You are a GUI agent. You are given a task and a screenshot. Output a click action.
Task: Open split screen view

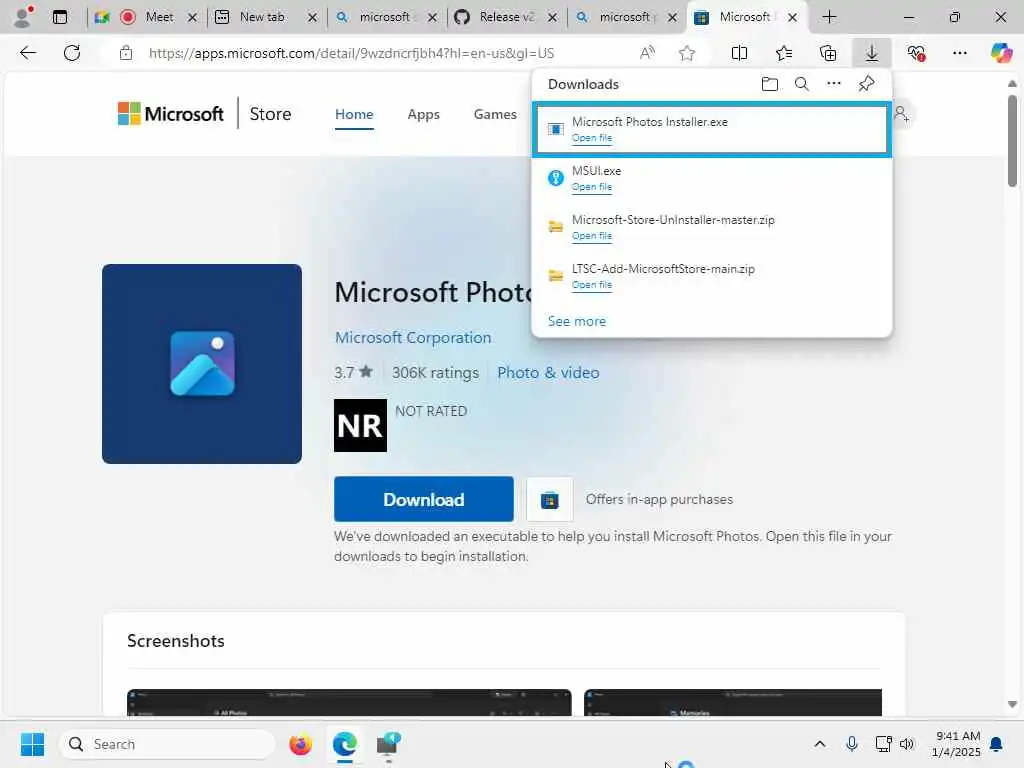739,53
